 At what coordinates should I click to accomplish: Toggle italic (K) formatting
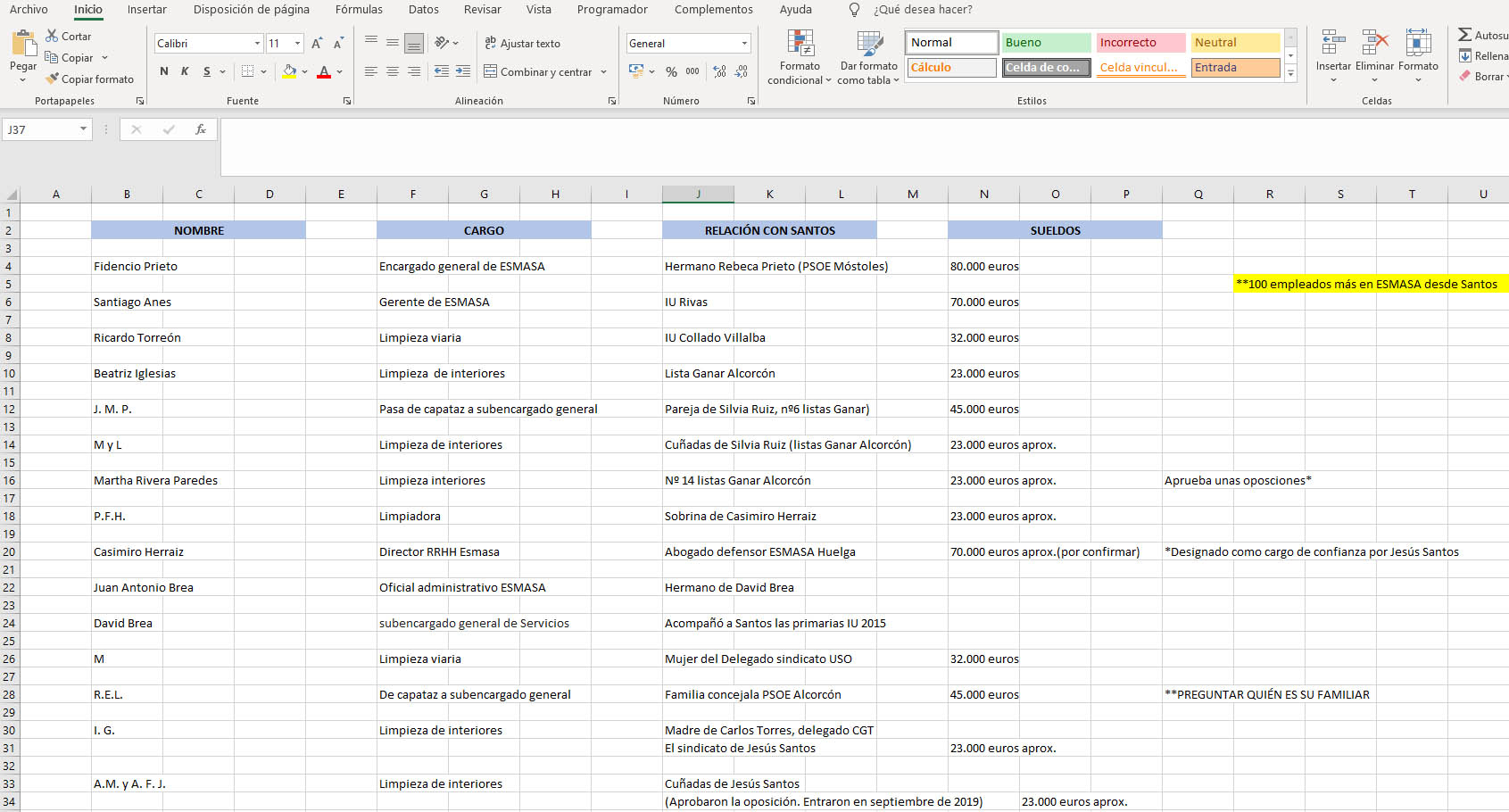pos(185,71)
